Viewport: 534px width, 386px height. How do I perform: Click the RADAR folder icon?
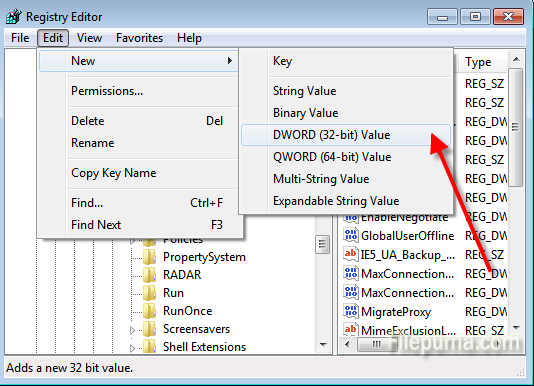[150, 275]
